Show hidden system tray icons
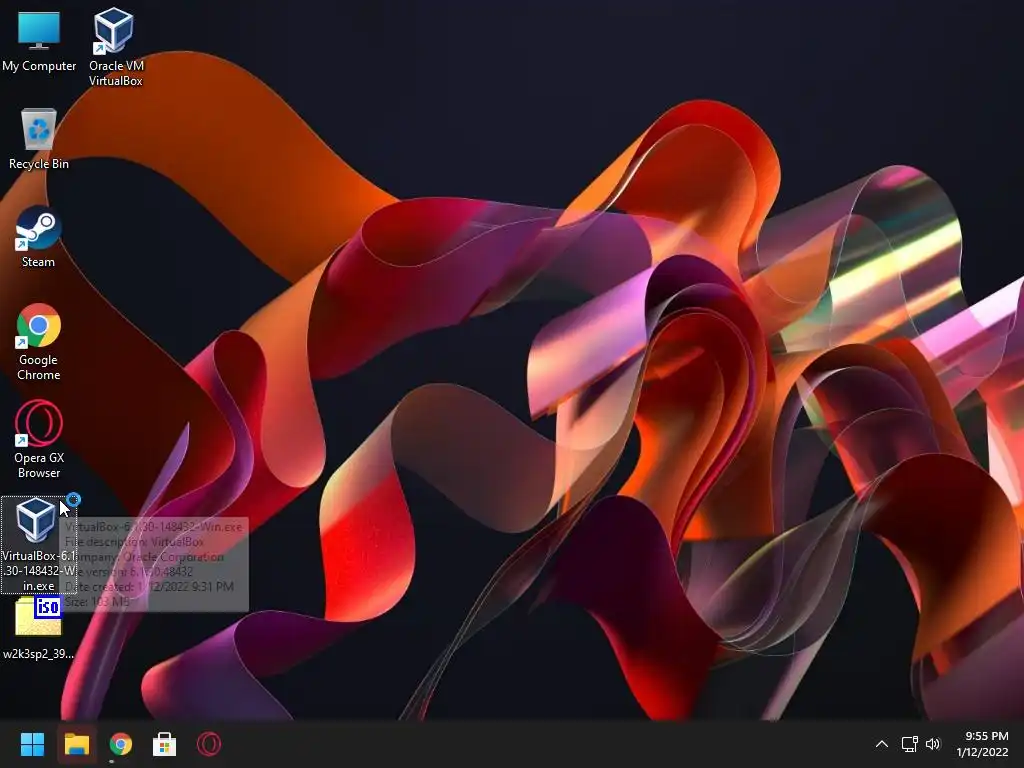 (882, 744)
